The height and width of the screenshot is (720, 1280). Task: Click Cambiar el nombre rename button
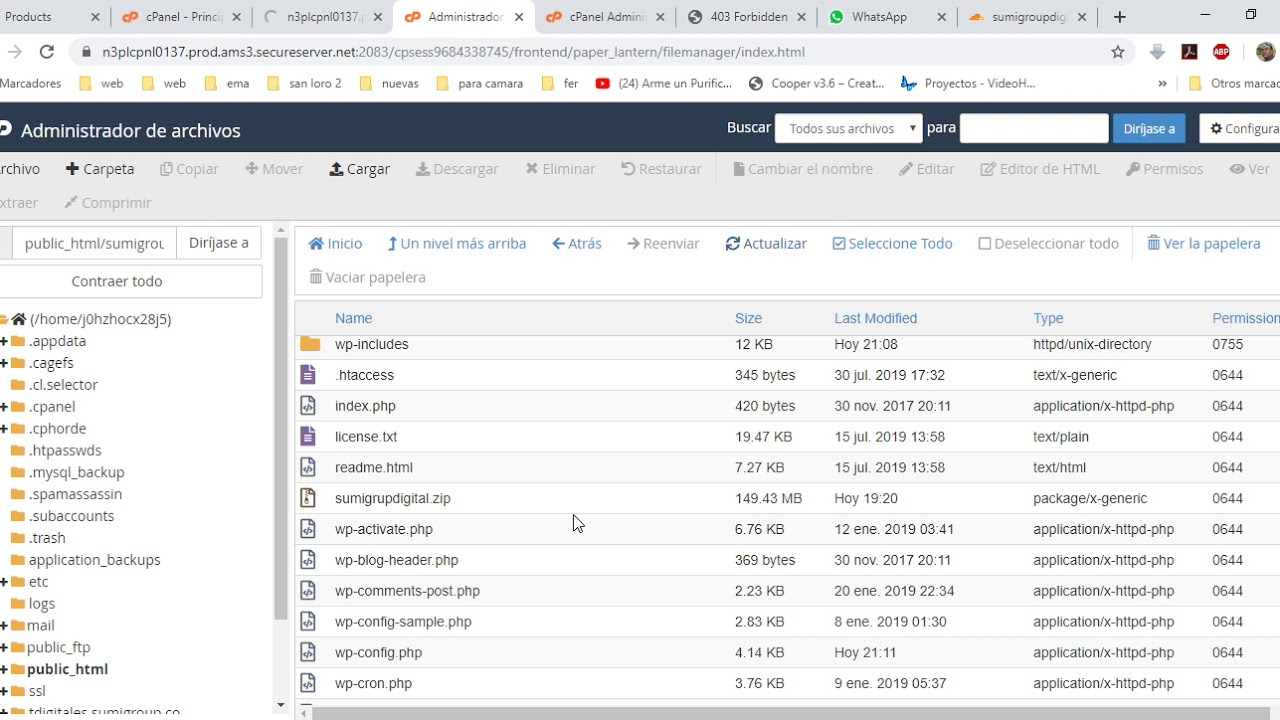(x=803, y=169)
